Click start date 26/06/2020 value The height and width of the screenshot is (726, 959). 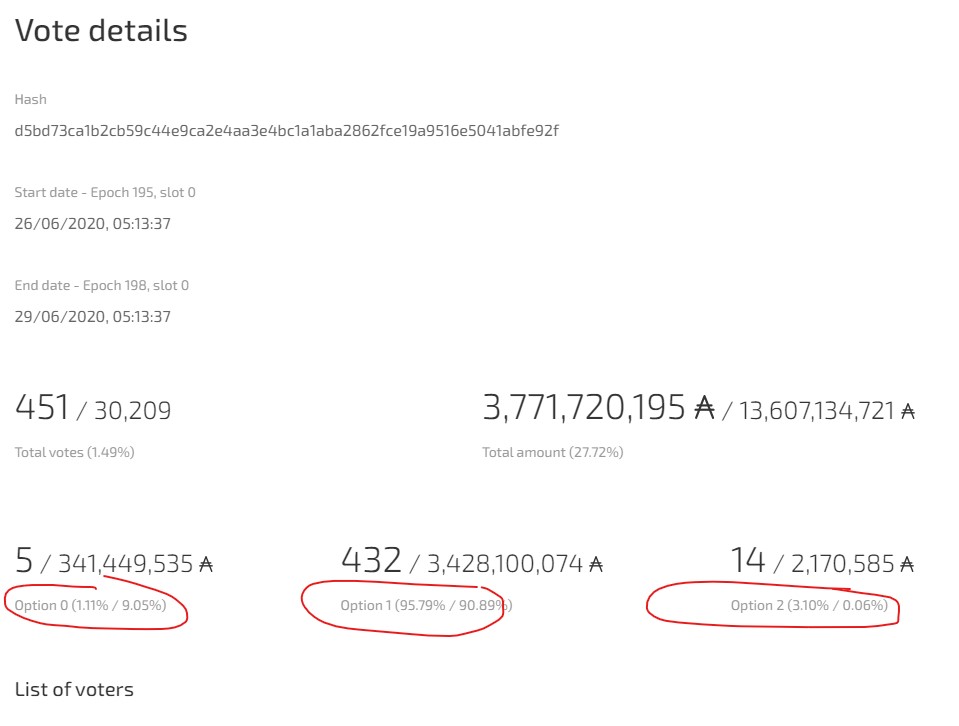(x=92, y=224)
